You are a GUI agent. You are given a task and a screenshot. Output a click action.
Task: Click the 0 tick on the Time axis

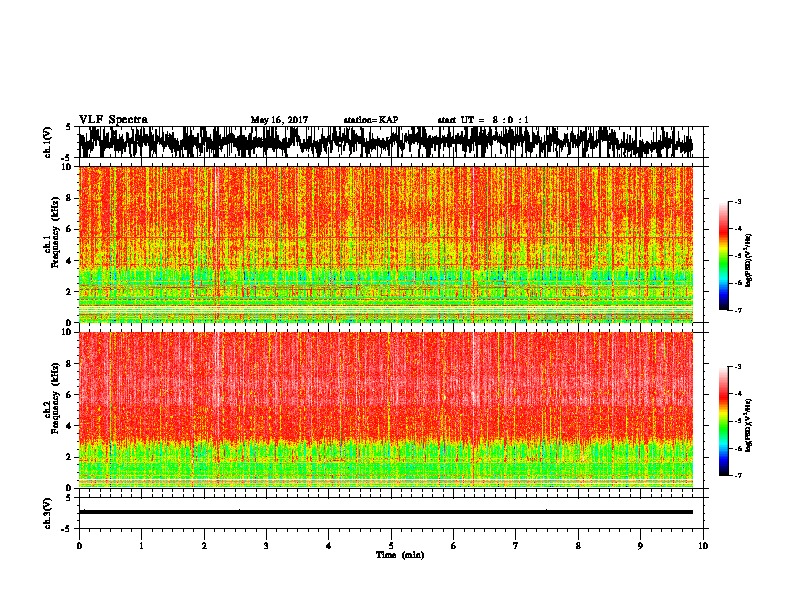click(x=79, y=546)
